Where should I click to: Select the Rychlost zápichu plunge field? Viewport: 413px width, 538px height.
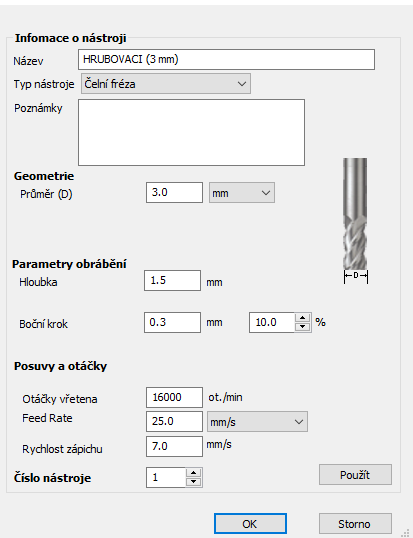pyautogui.click(x=174, y=446)
